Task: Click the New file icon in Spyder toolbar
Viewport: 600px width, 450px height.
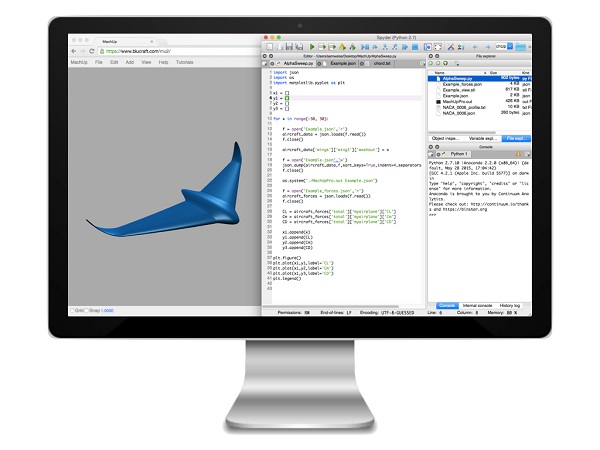Action: point(269,47)
